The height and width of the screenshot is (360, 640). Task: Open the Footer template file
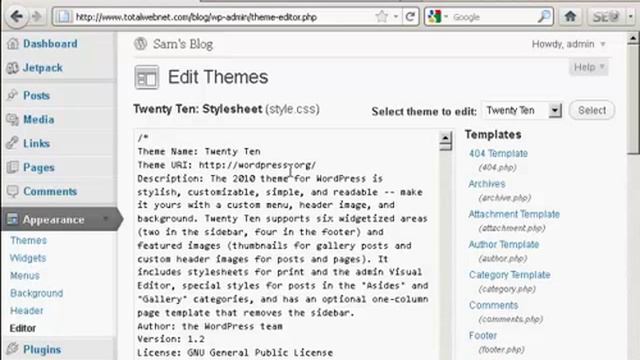click(x=483, y=336)
